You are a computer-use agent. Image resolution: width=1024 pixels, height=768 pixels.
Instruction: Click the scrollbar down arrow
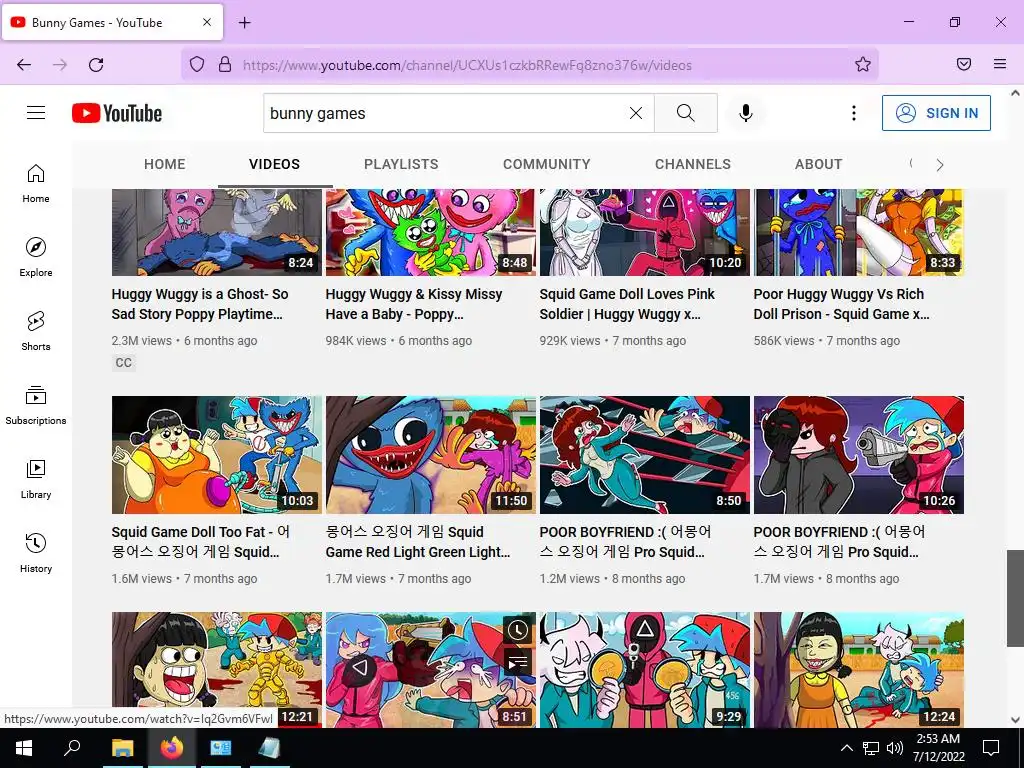pos(1015,720)
